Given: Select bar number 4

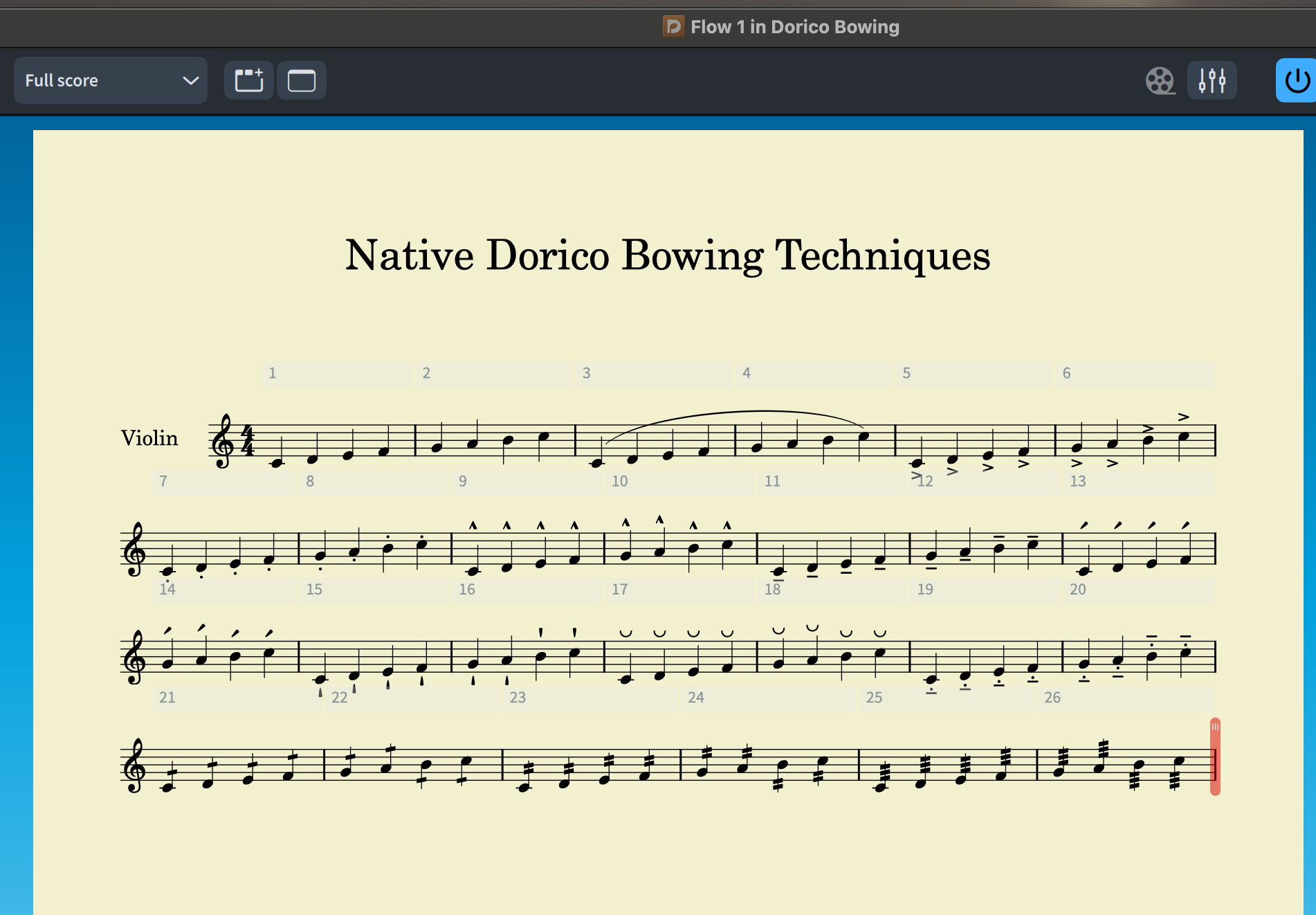Looking at the screenshot, I should [747, 373].
